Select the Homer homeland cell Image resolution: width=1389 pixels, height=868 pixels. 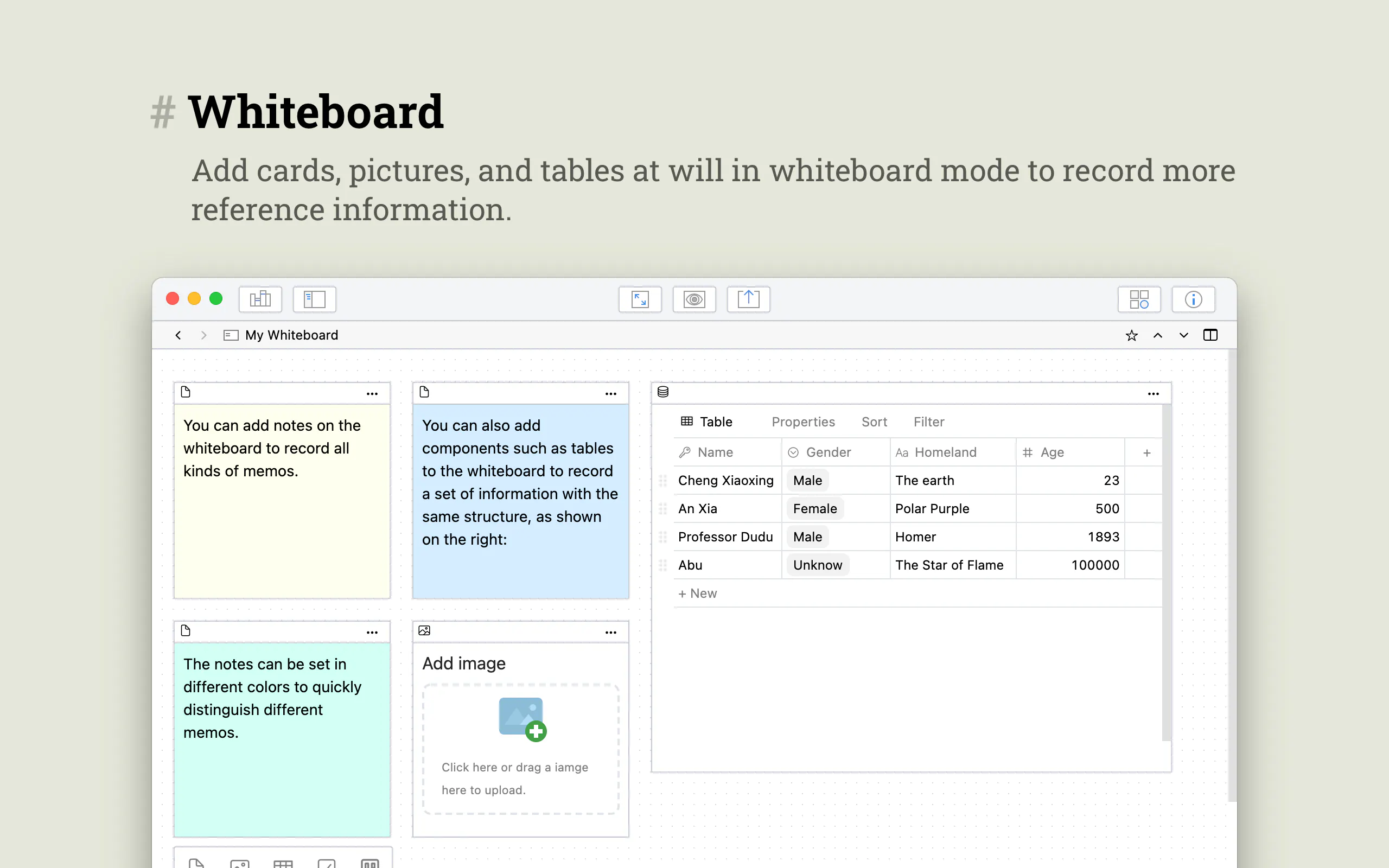[953, 537]
